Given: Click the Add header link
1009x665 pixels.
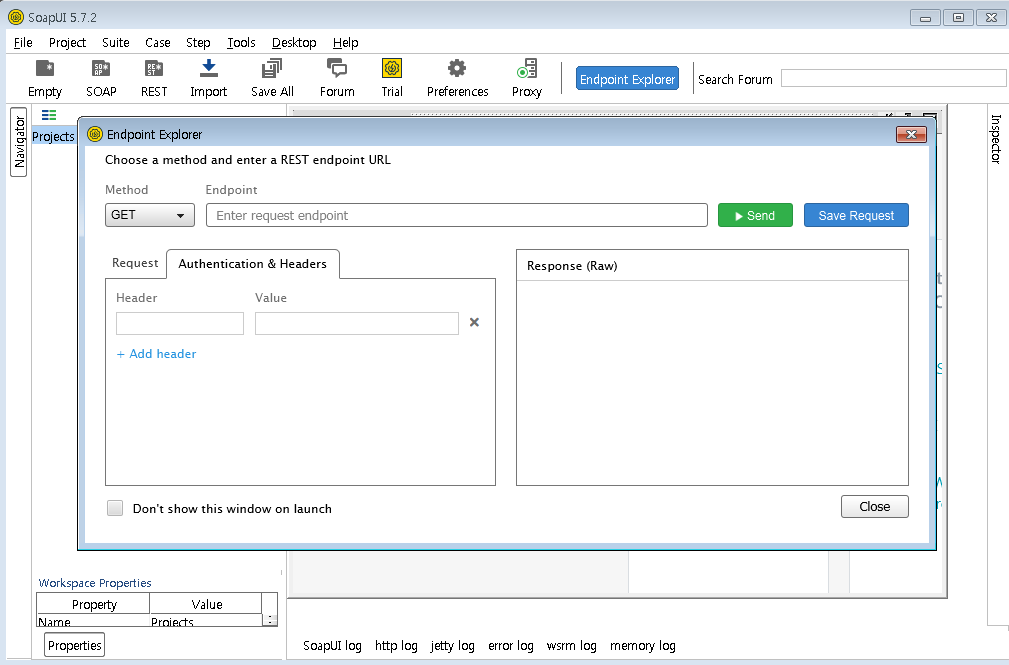Looking at the screenshot, I should tap(157, 354).
